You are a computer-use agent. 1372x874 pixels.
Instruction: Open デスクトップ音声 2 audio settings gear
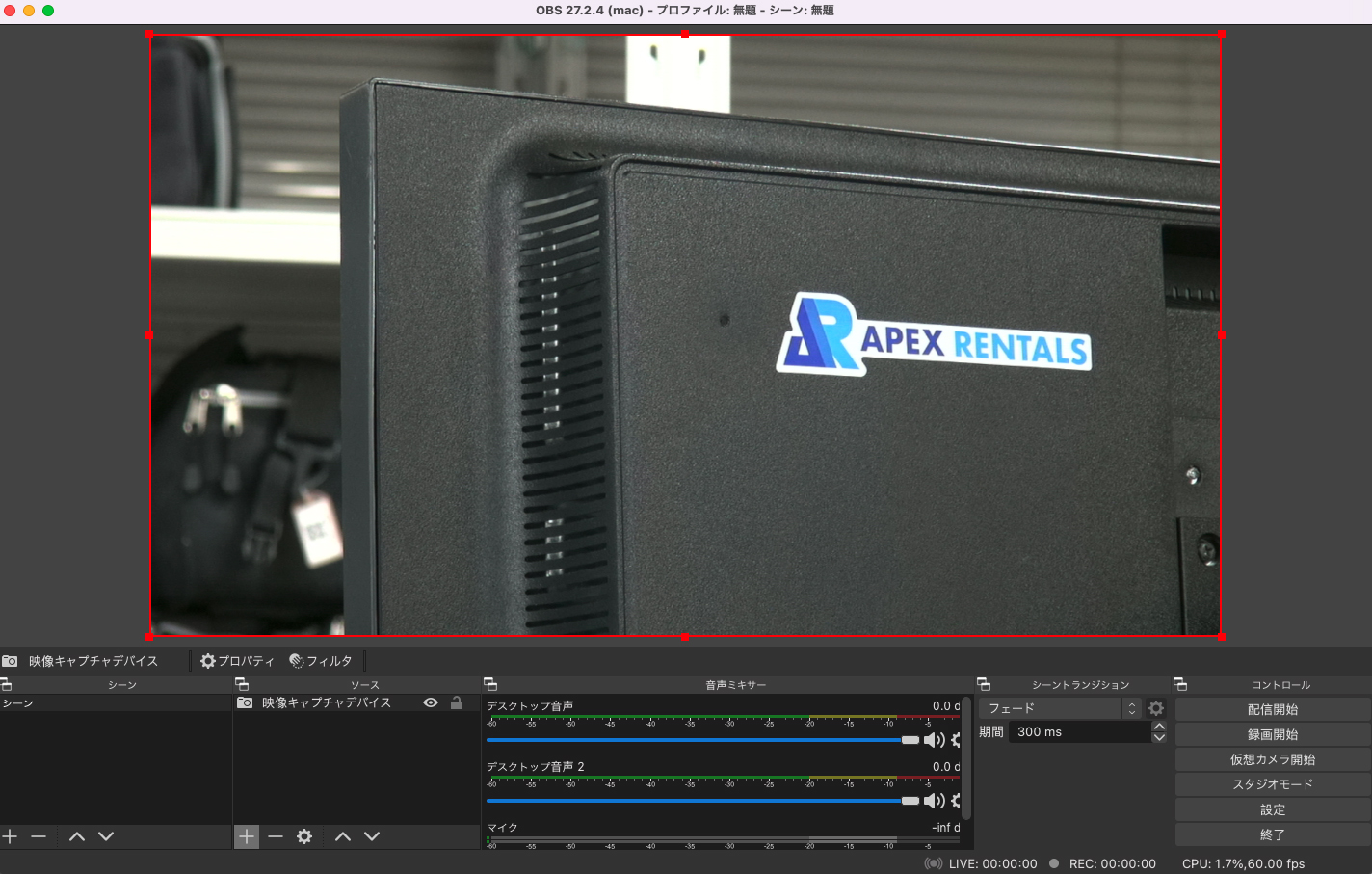click(x=956, y=801)
